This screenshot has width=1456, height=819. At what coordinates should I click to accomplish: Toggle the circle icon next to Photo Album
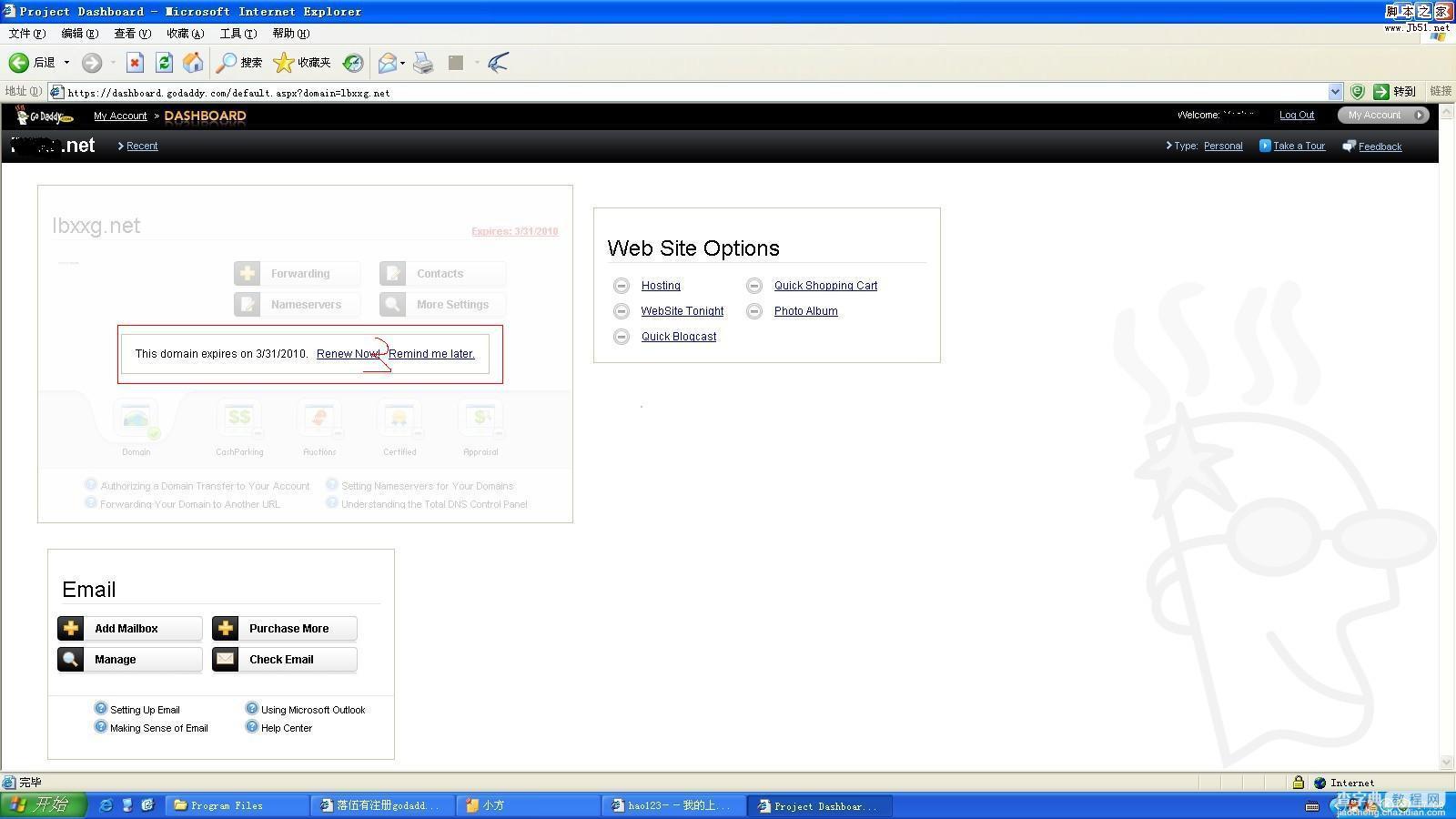[754, 311]
